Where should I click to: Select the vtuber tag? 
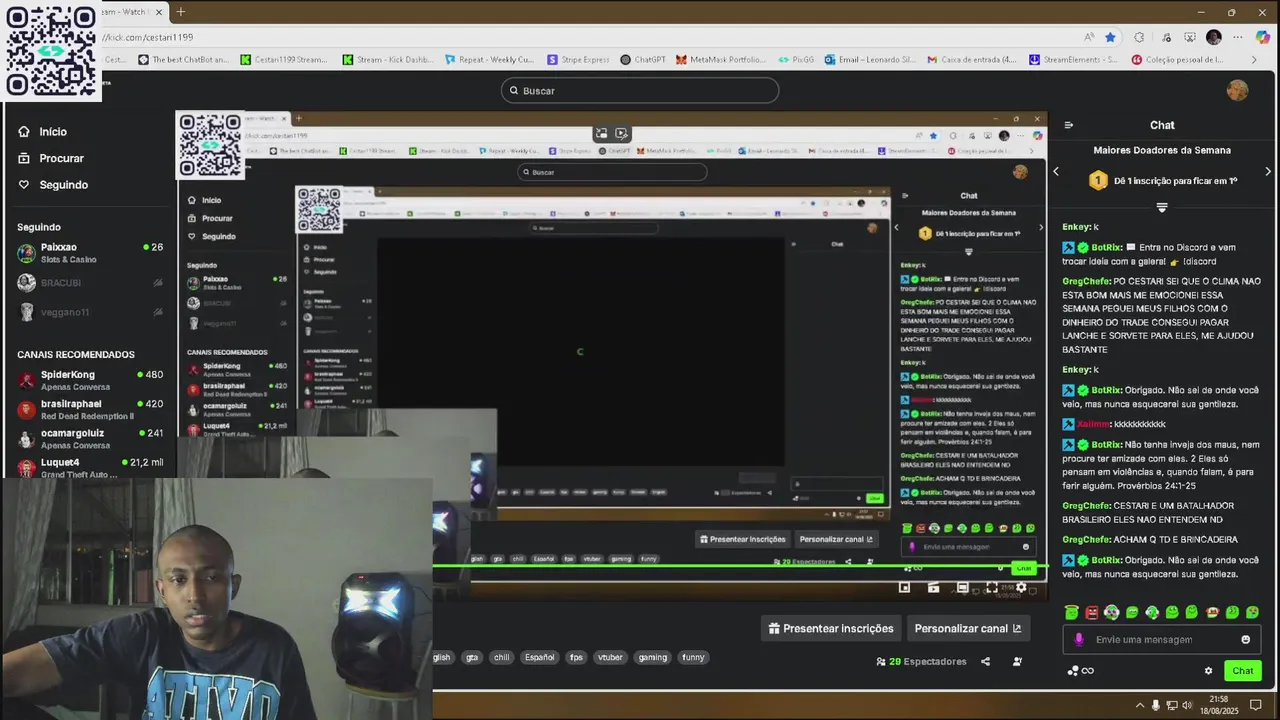[610, 657]
